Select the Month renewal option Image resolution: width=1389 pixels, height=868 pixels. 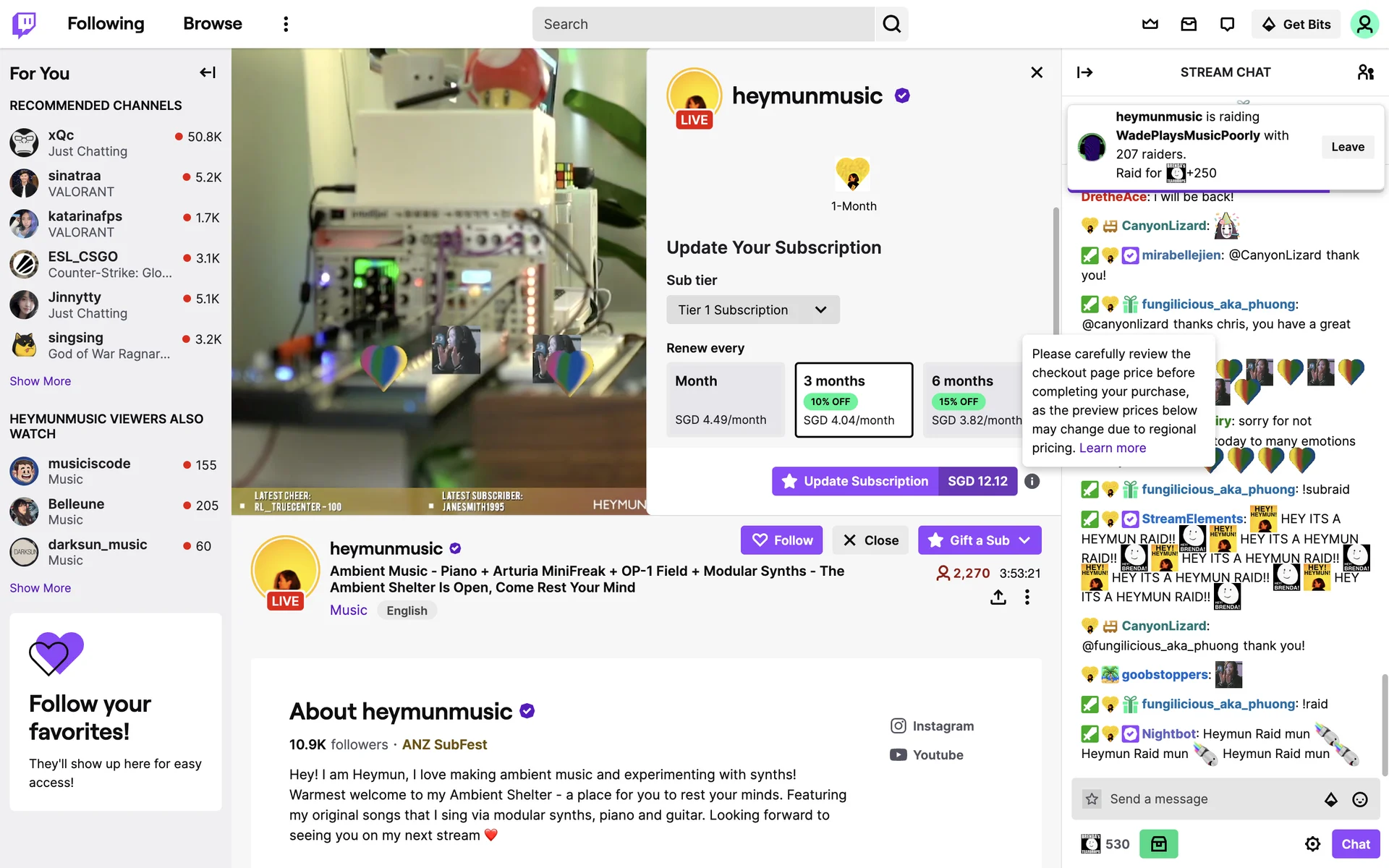pyautogui.click(x=726, y=400)
